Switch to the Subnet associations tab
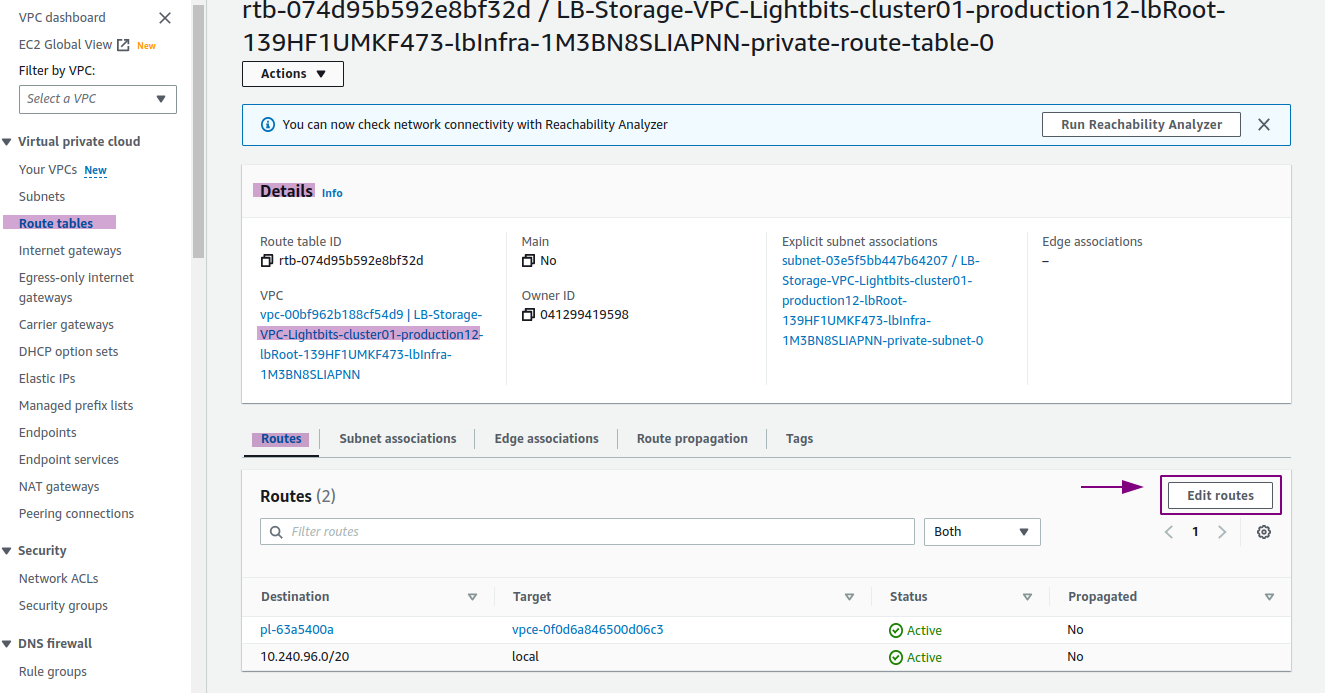1325x693 pixels. tap(398, 439)
